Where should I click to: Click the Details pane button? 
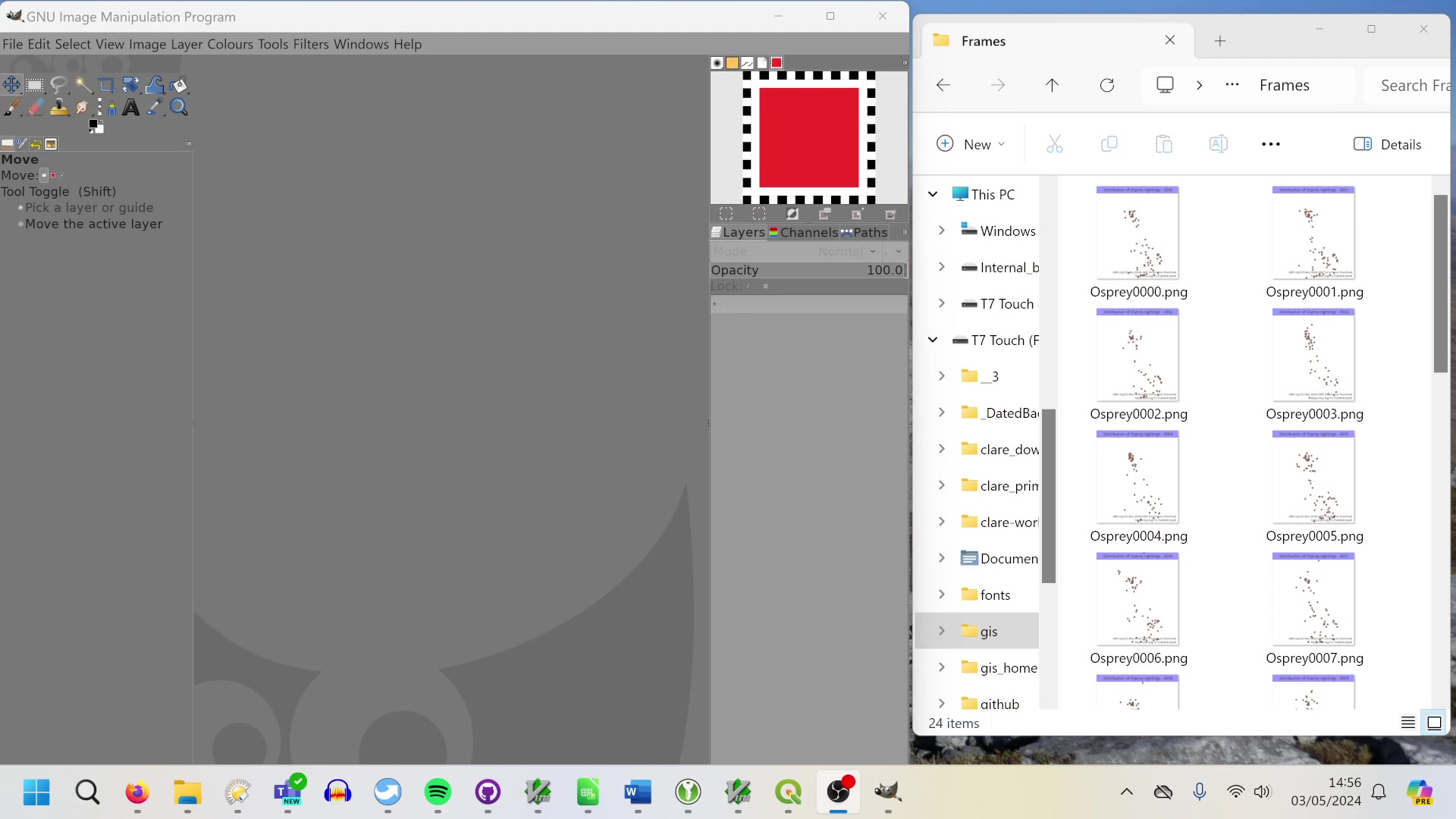1388,144
